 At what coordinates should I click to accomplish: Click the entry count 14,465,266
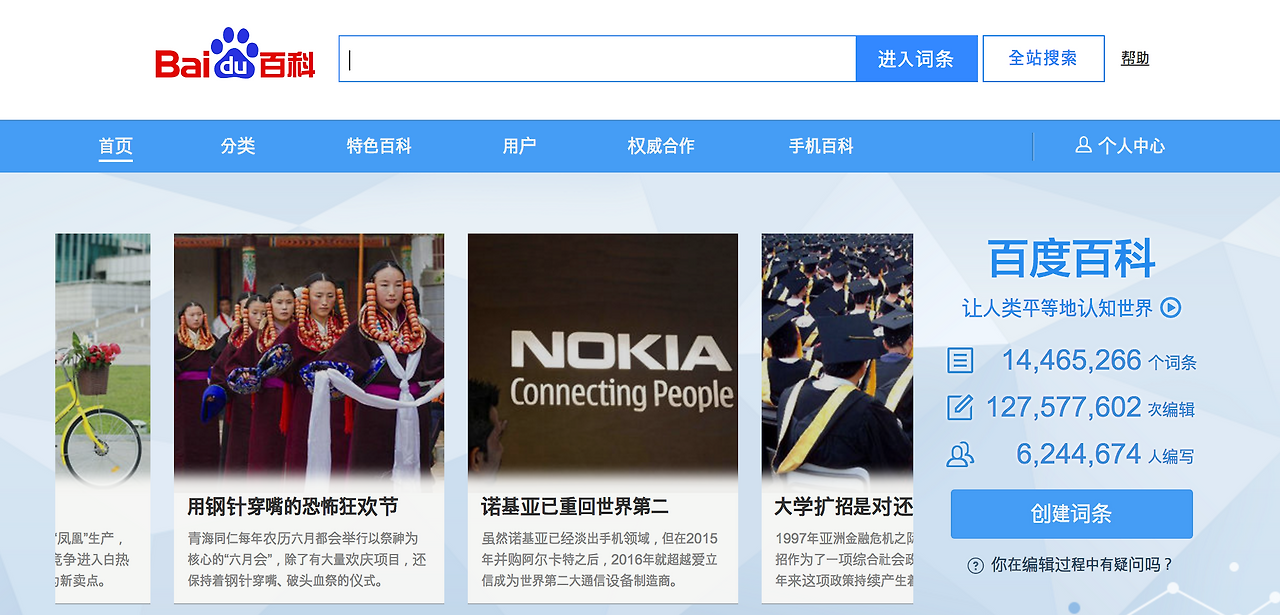[x=1071, y=360]
